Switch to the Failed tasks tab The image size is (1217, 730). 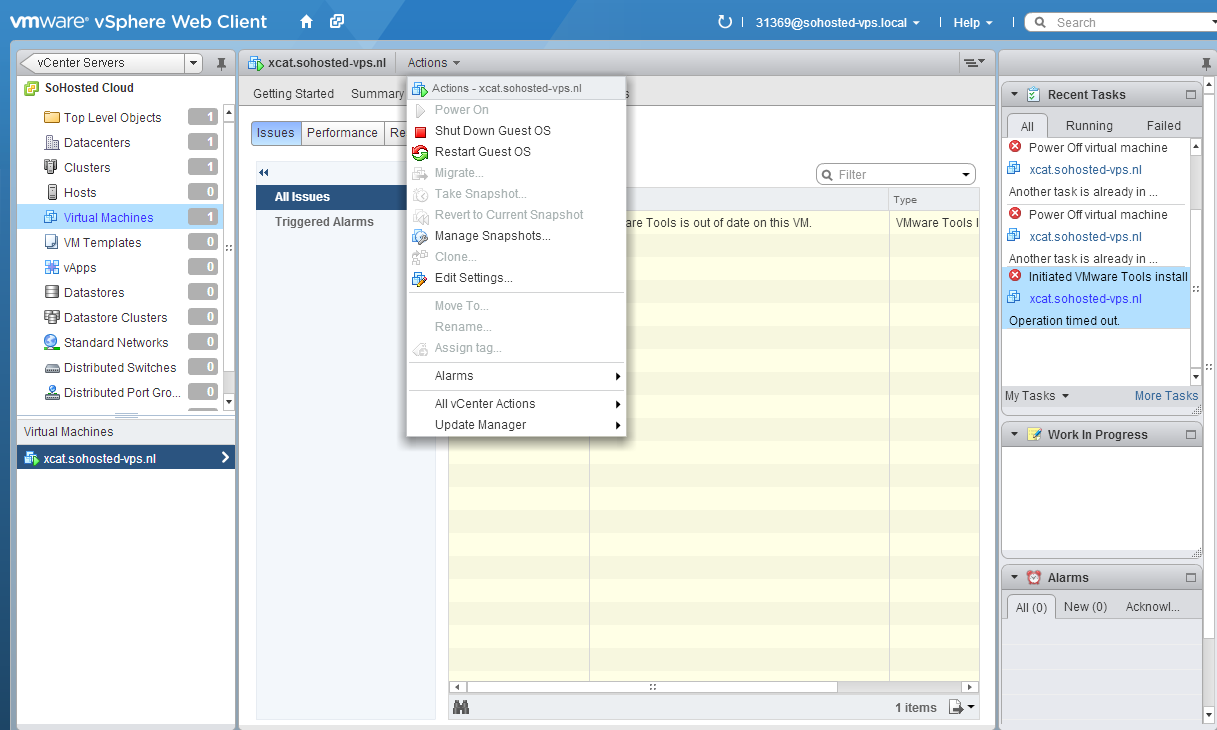tap(1163, 126)
